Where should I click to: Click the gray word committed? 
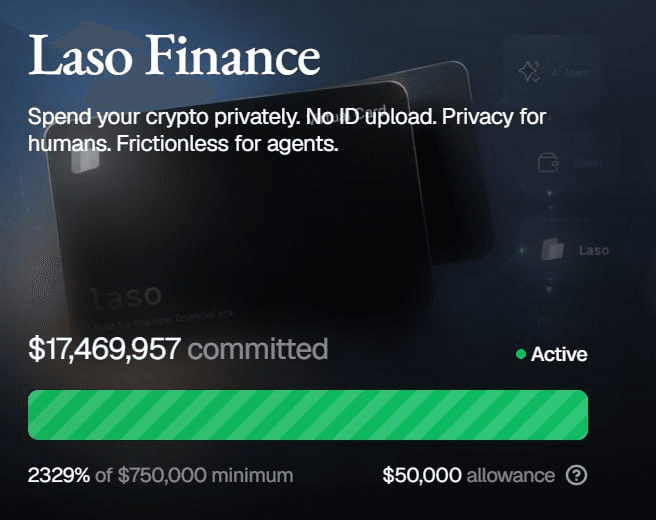[258, 349]
